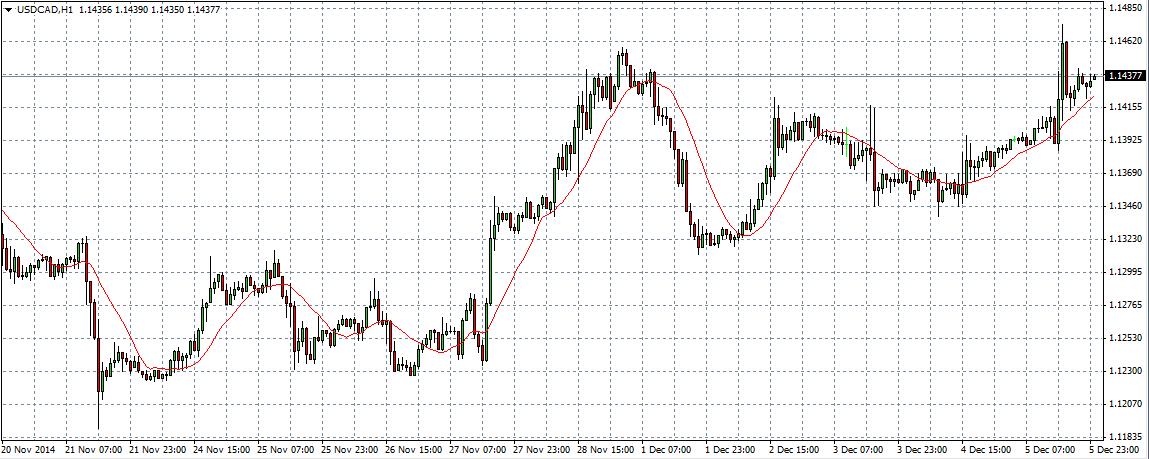Click the 4 Dec 15:00 time label

pyautogui.click(x=984, y=448)
